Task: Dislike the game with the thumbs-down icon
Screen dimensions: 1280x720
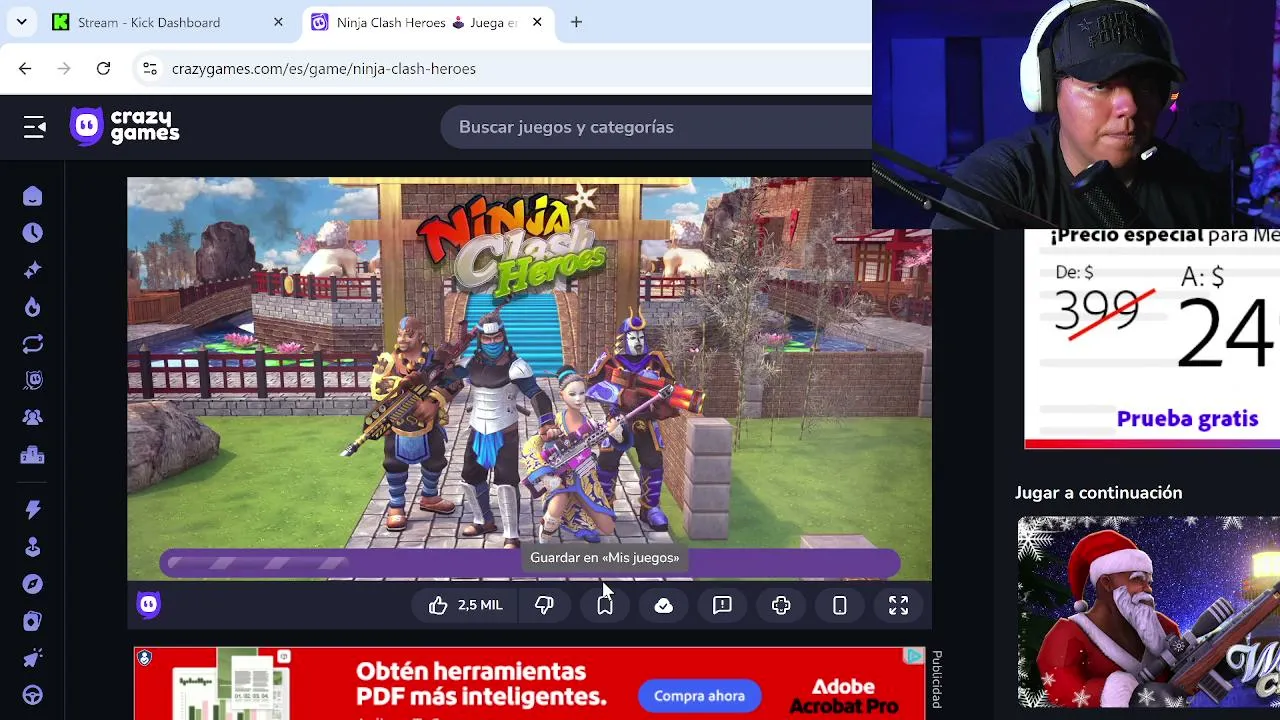Action: coord(544,605)
